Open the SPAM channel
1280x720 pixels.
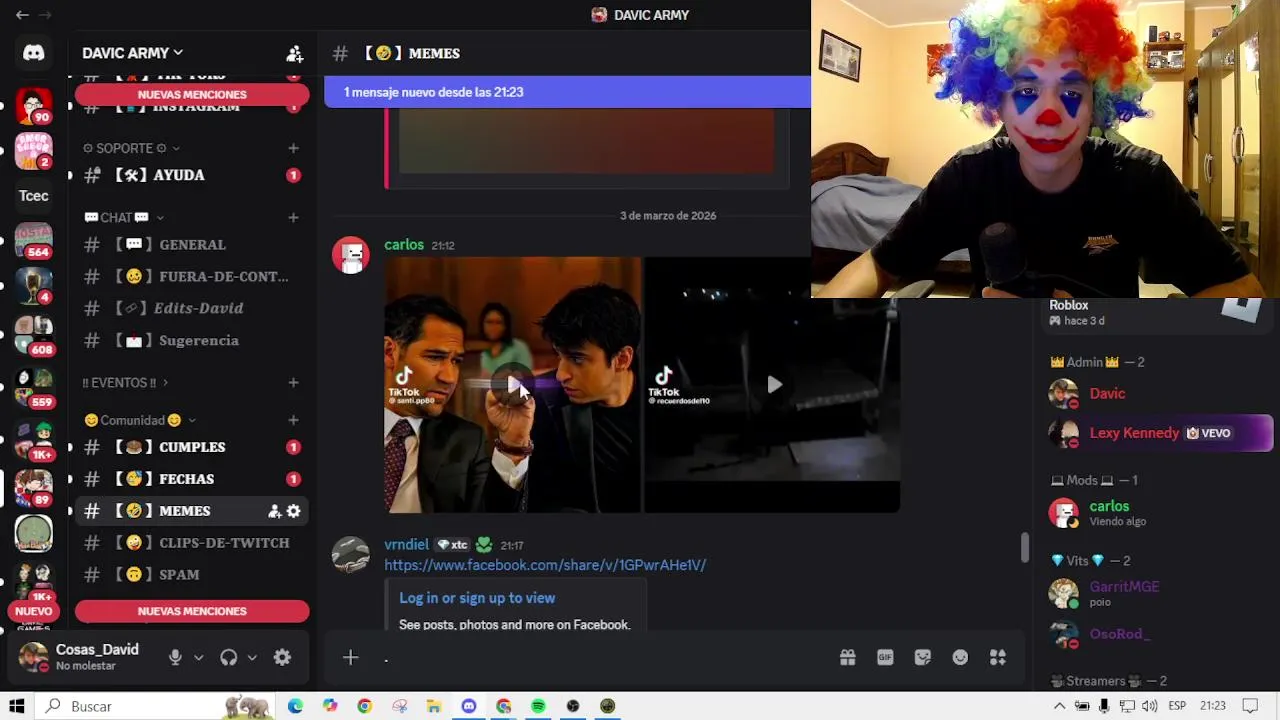(190, 575)
